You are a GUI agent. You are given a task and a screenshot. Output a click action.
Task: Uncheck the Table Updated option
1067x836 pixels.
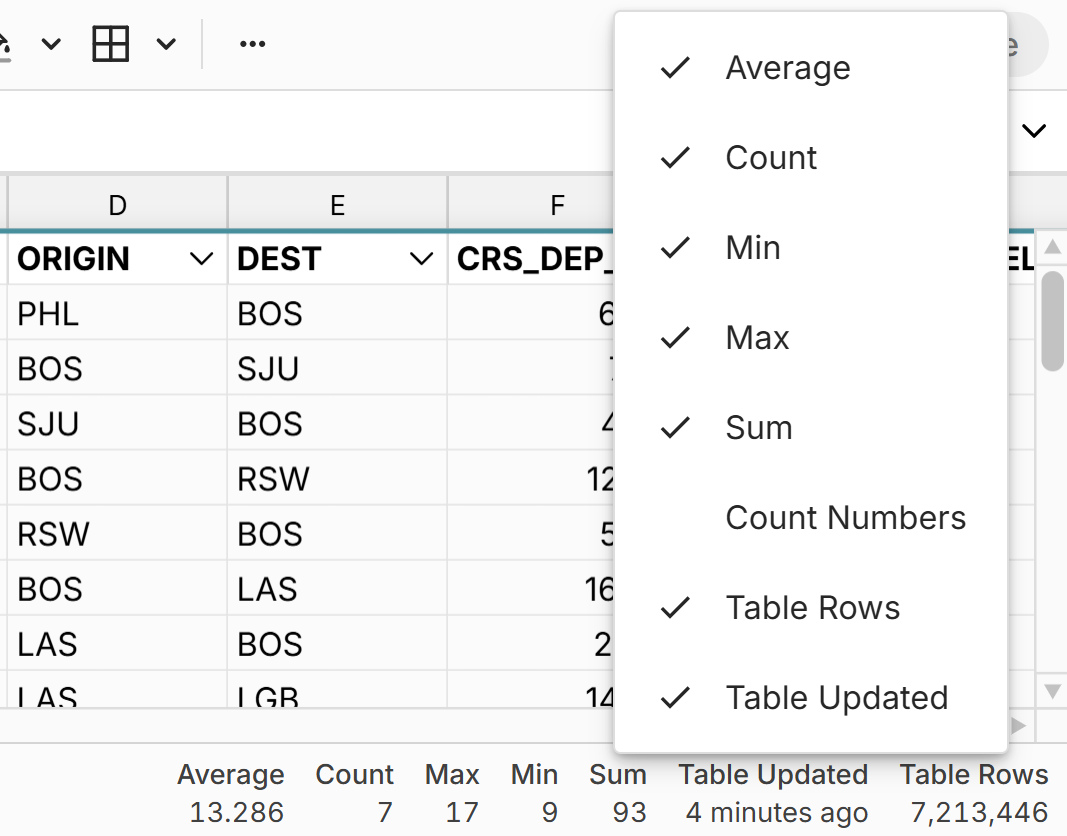(836, 698)
